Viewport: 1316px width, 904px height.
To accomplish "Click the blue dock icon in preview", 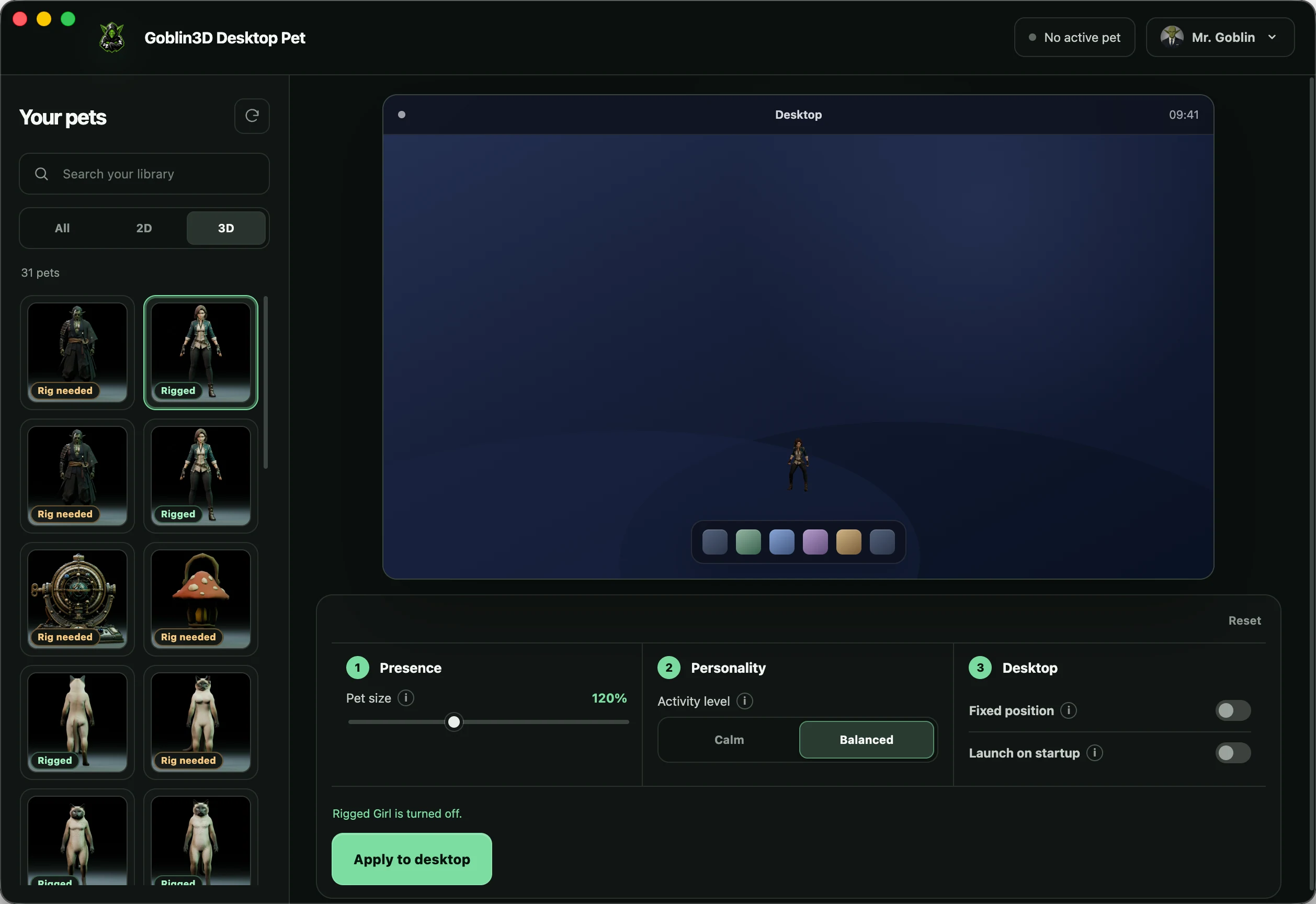I will pos(781,542).
